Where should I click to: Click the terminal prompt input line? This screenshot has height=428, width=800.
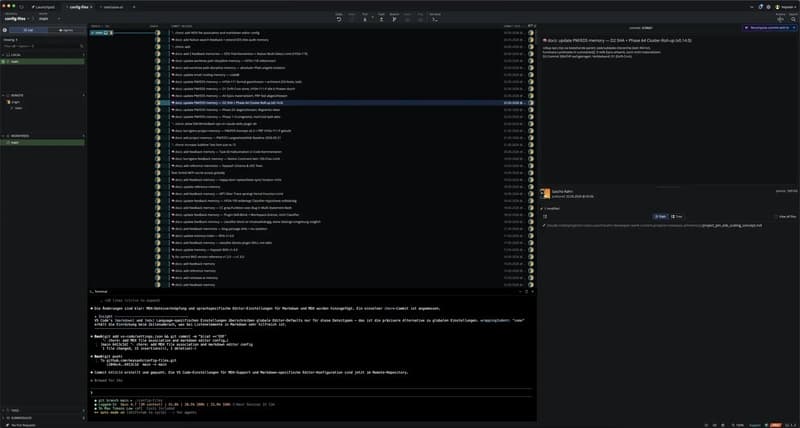(x=311, y=392)
